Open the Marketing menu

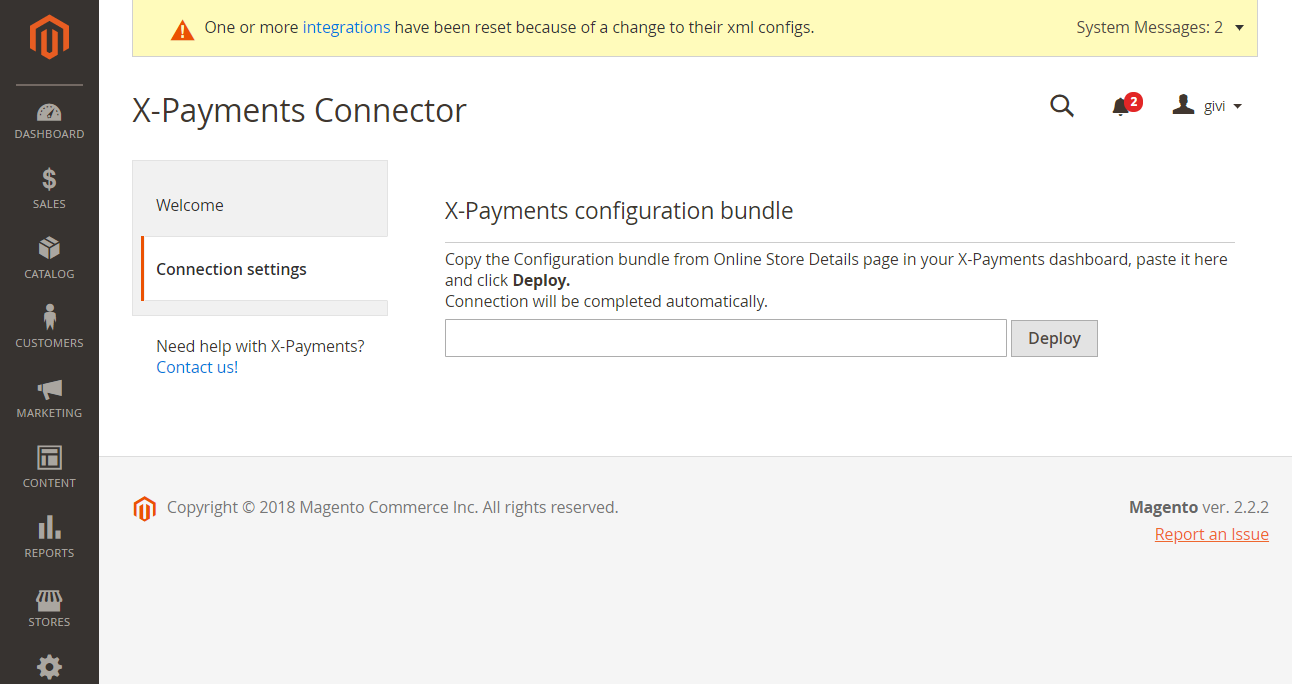click(49, 398)
